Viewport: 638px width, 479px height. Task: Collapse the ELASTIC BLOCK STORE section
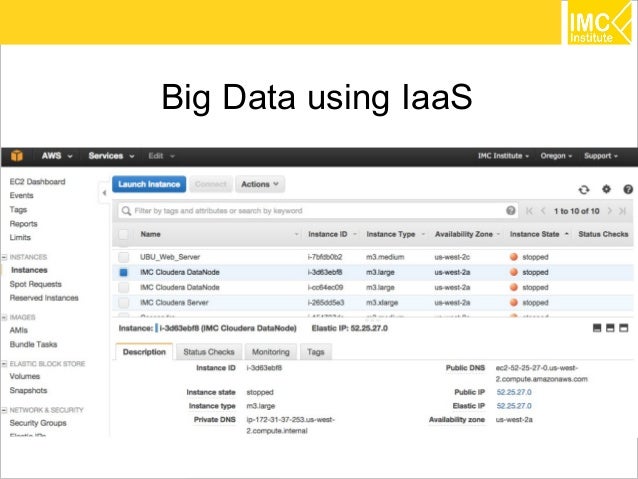(x=4, y=363)
